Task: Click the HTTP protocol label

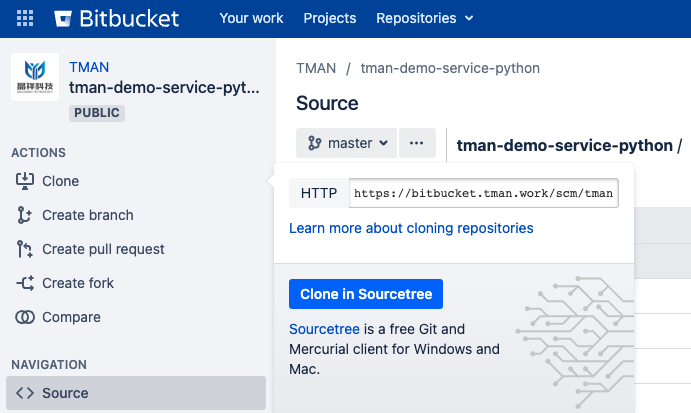Action: point(319,193)
